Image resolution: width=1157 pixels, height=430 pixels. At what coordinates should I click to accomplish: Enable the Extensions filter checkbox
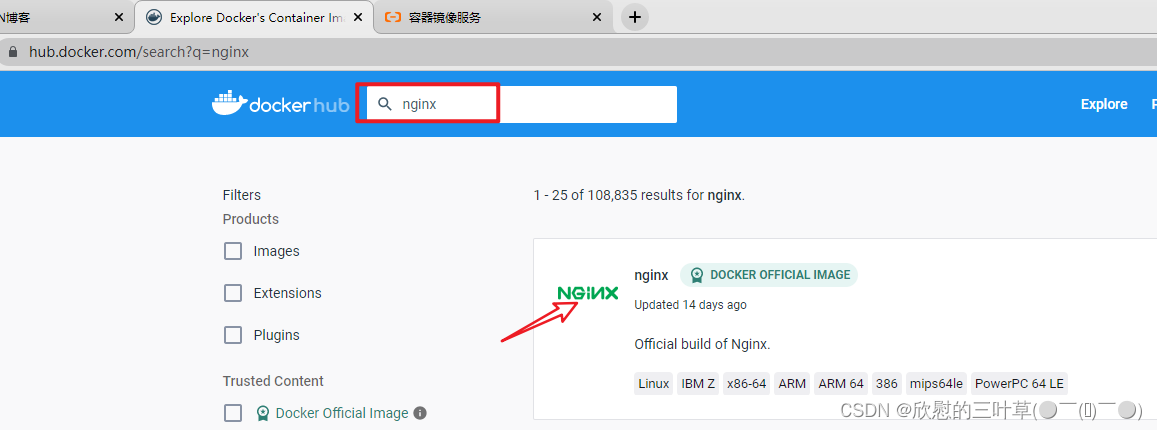[x=232, y=293]
